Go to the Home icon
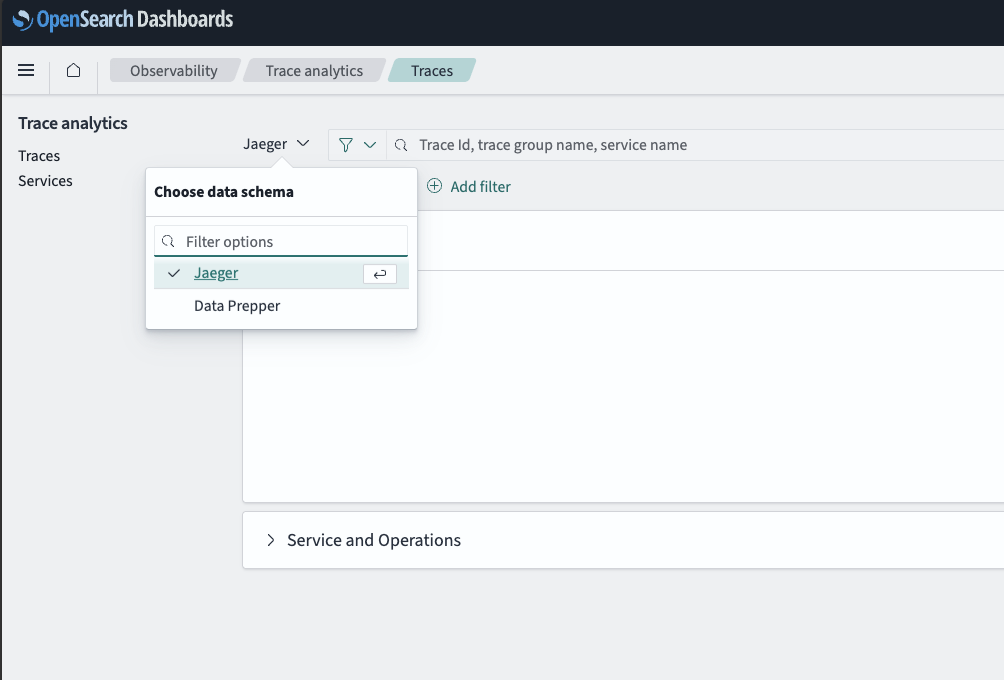The width and height of the screenshot is (1004, 680). coord(73,70)
